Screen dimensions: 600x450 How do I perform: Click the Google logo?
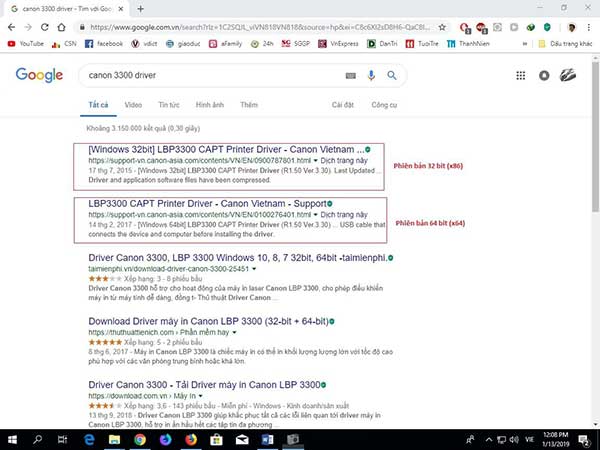click(39, 75)
